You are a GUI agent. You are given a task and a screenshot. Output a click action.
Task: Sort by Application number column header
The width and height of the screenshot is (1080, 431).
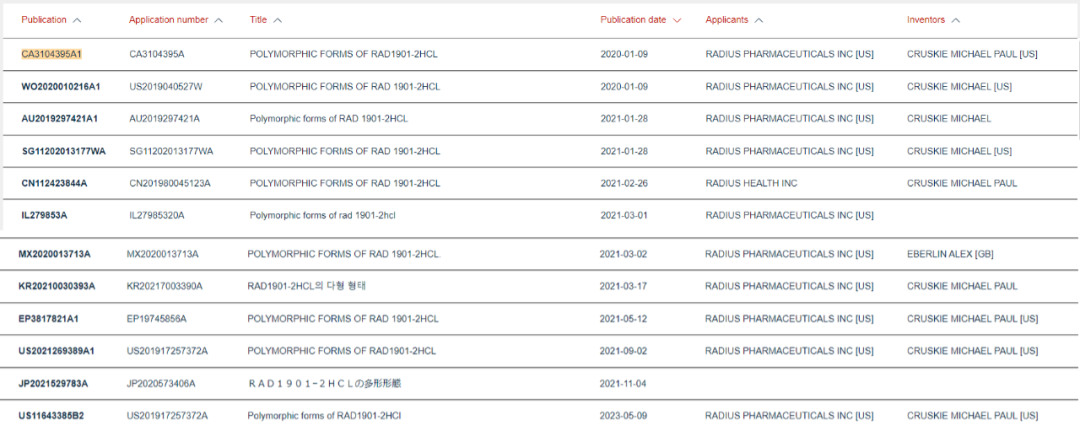(x=176, y=20)
